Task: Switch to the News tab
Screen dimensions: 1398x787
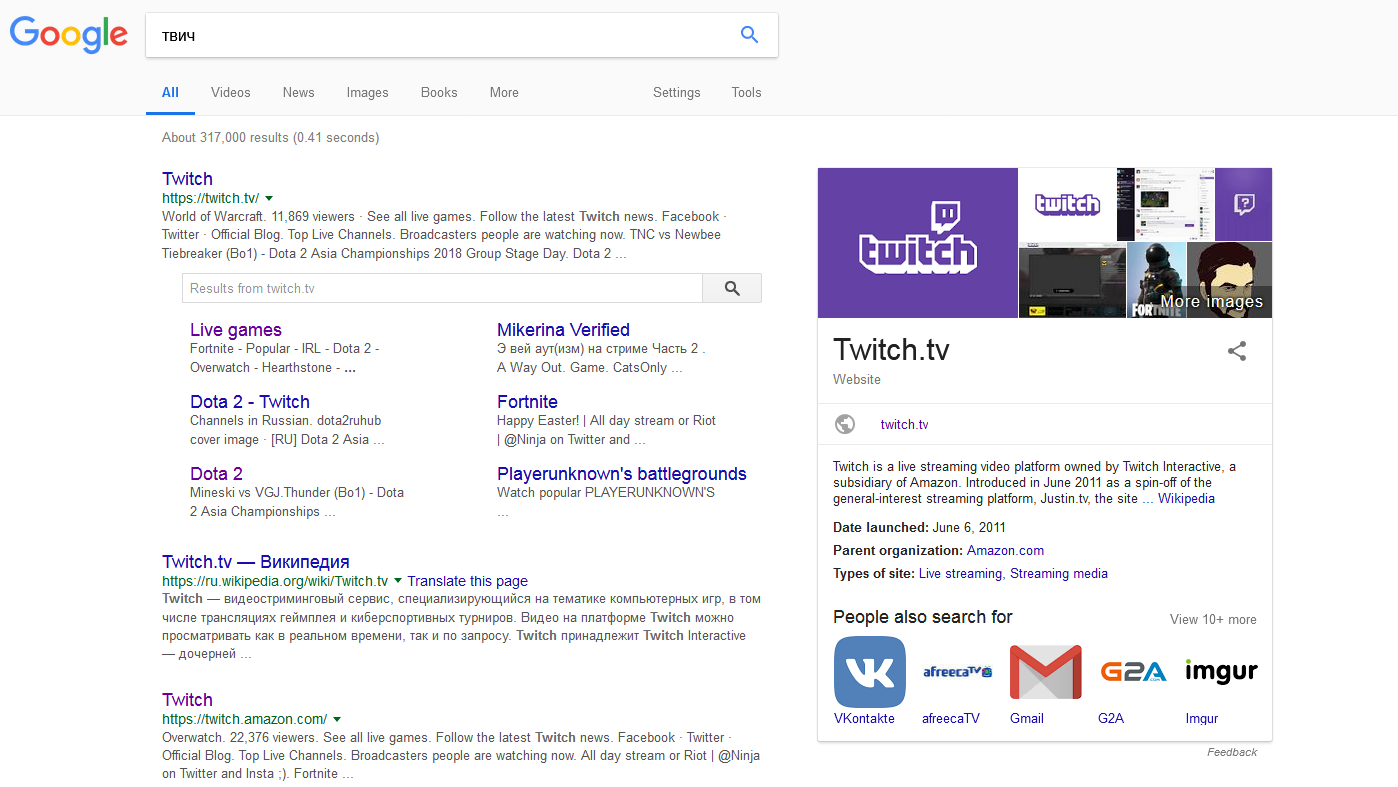Action: [298, 92]
